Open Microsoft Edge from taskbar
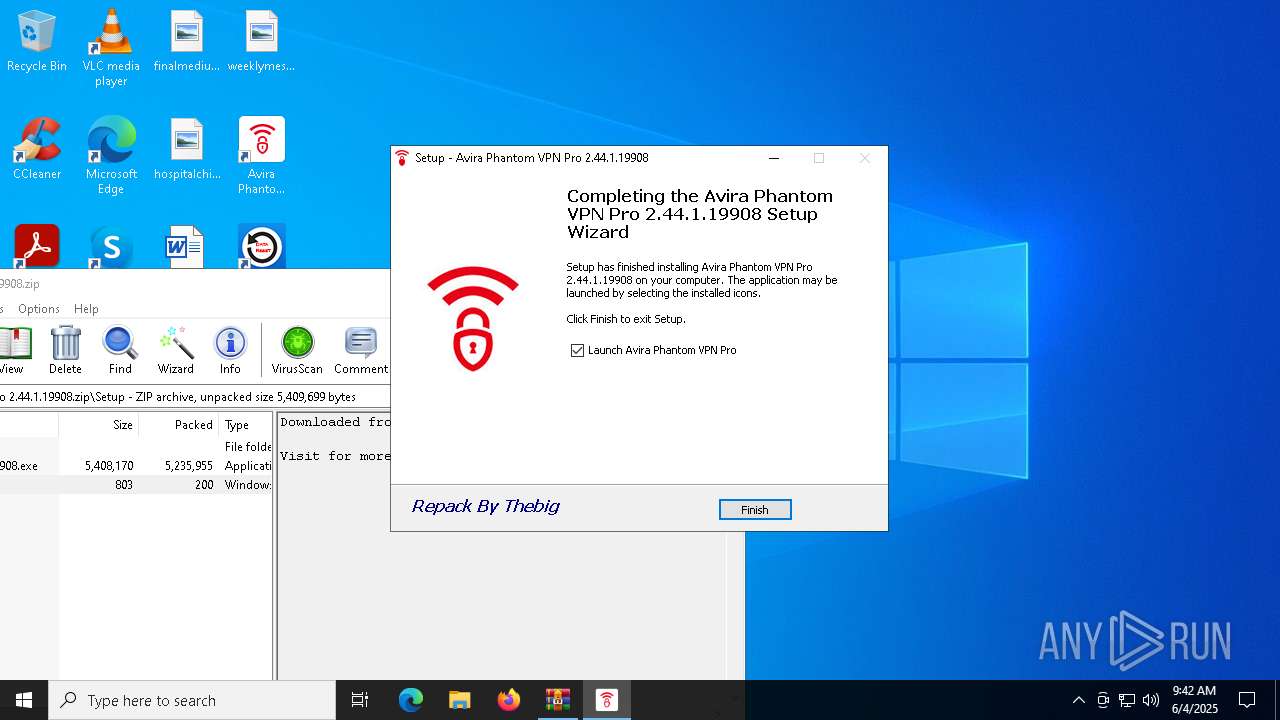Viewport: 1280px width, 720px height. (x=411, y=700)
